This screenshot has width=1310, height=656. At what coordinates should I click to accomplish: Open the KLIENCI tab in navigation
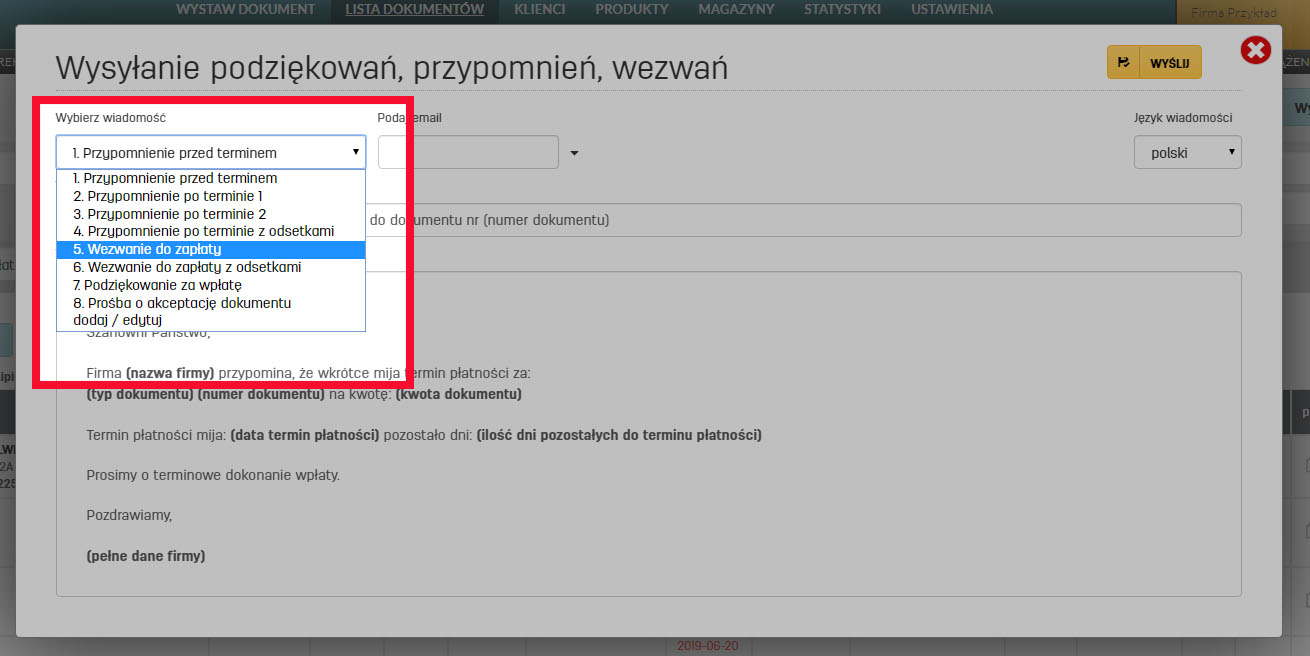(x=539, y=10)
